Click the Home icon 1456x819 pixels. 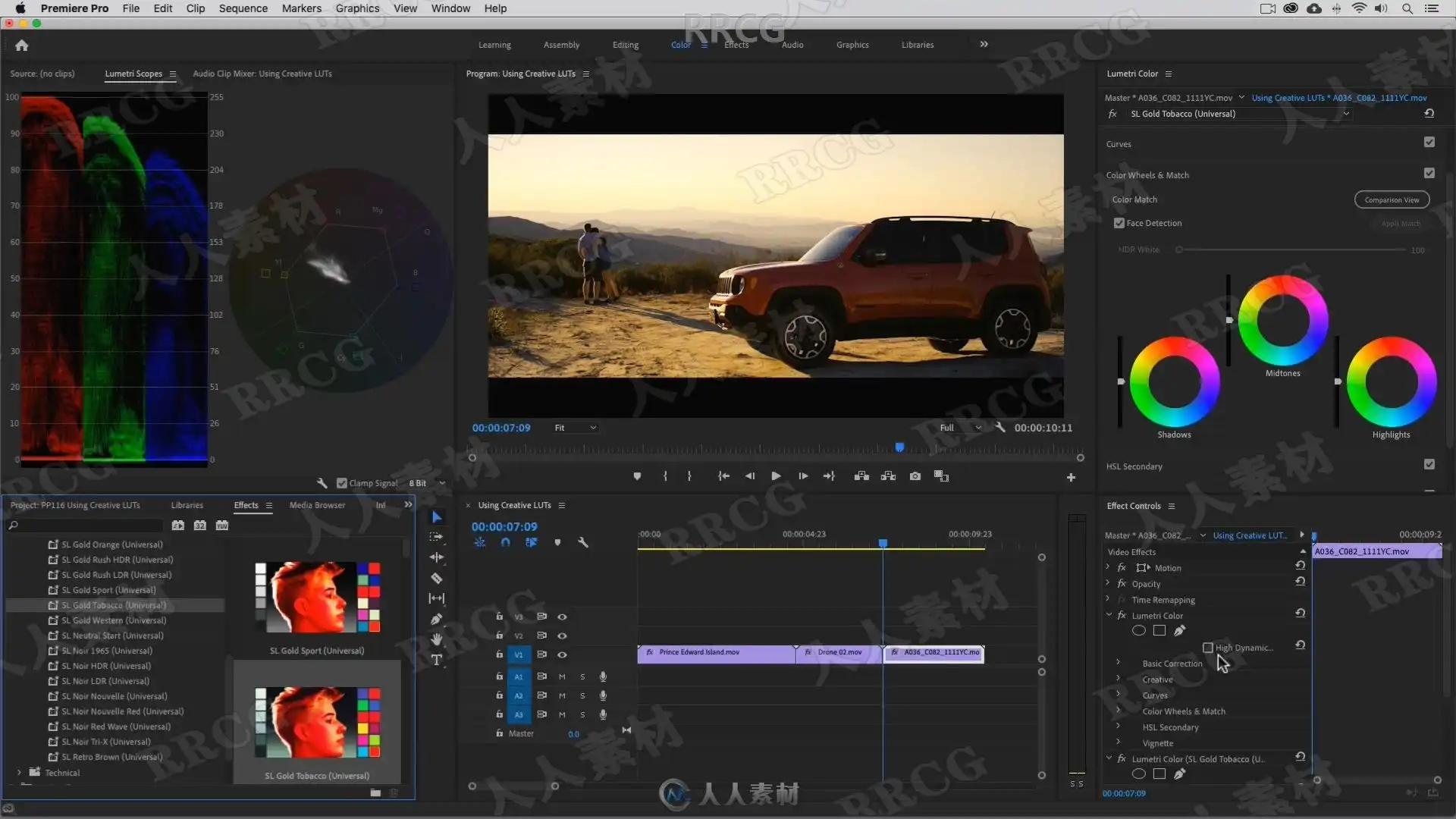[22, 45]
